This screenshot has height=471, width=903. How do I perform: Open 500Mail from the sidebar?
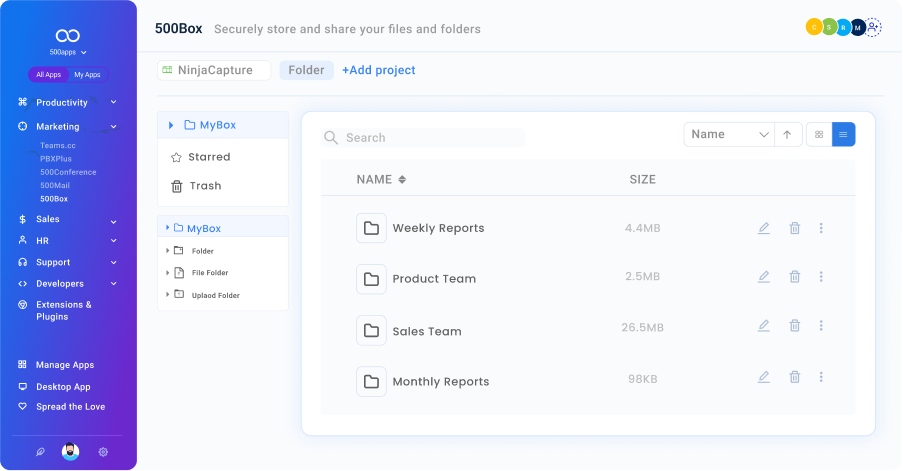tap(55, 185)
